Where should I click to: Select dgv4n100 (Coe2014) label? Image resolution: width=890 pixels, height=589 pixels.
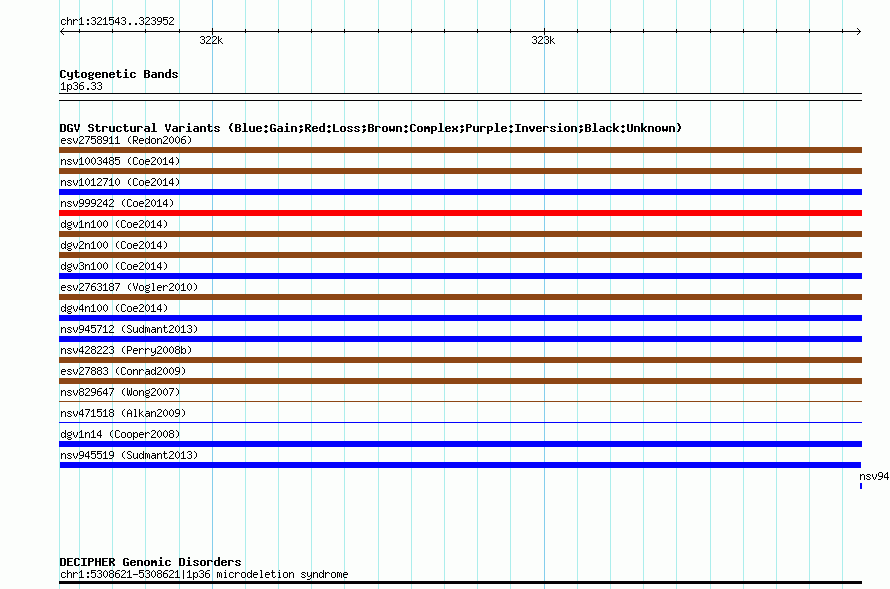(x=114, y=308)
